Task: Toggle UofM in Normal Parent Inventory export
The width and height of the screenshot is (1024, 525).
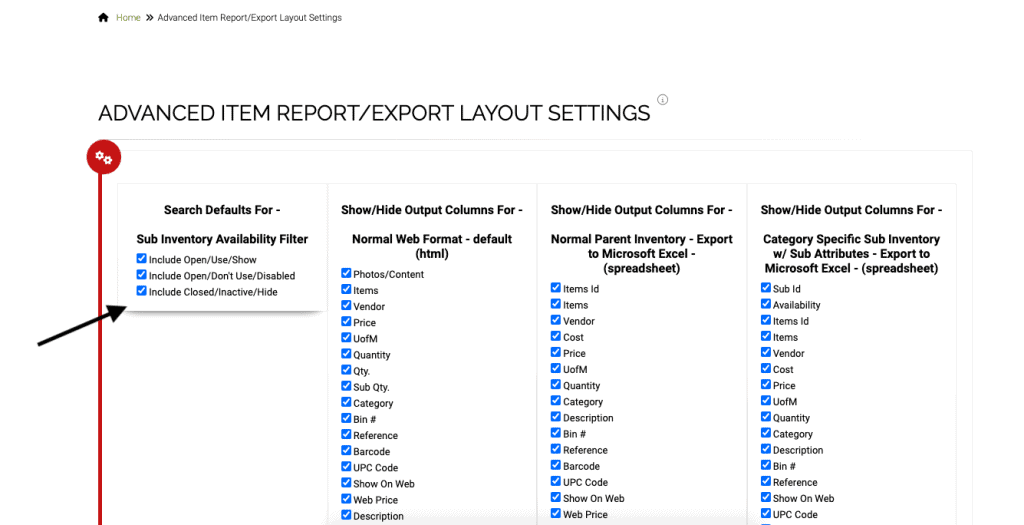Action: 556,368
